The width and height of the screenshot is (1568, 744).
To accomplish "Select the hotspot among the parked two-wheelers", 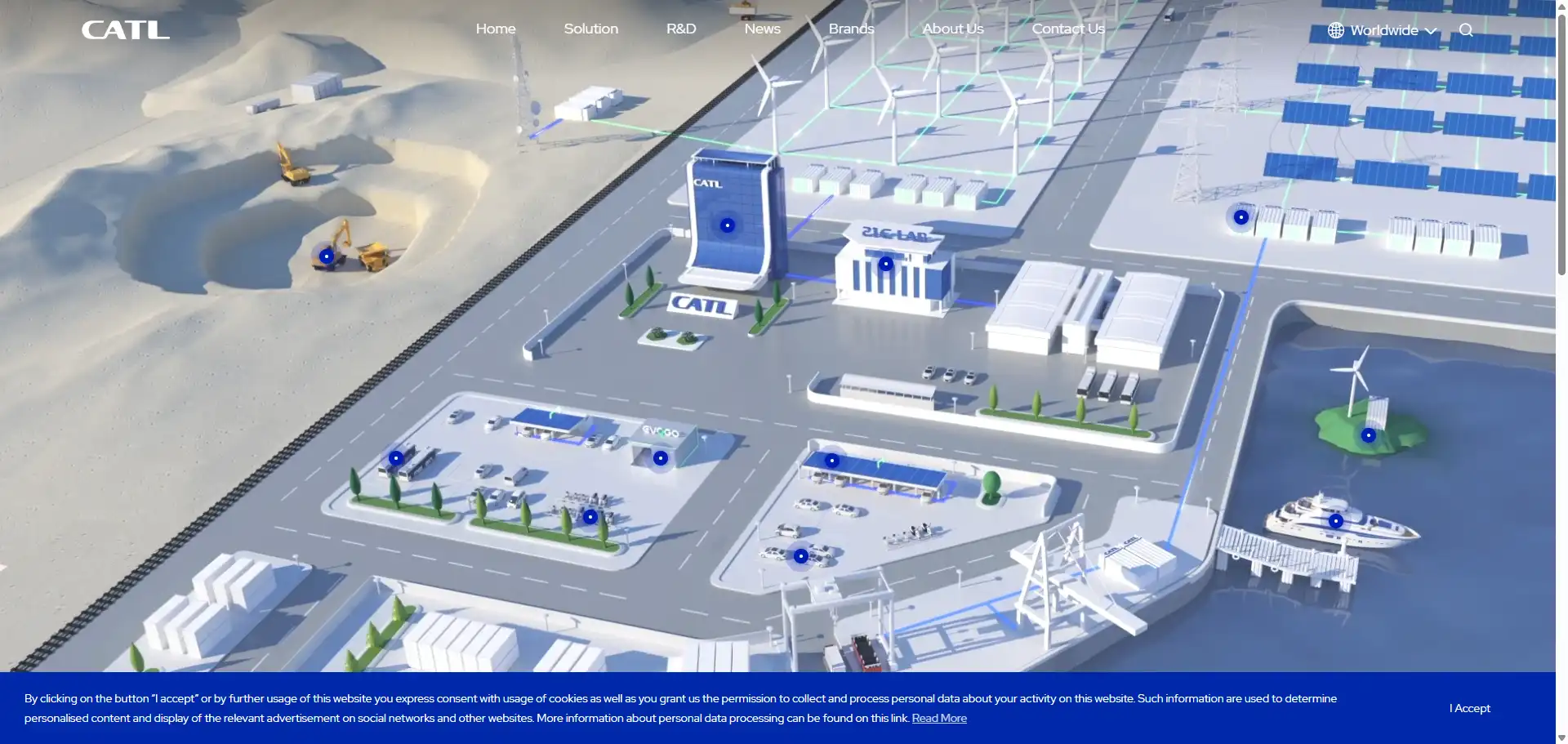I will click(x=590, y=517).
